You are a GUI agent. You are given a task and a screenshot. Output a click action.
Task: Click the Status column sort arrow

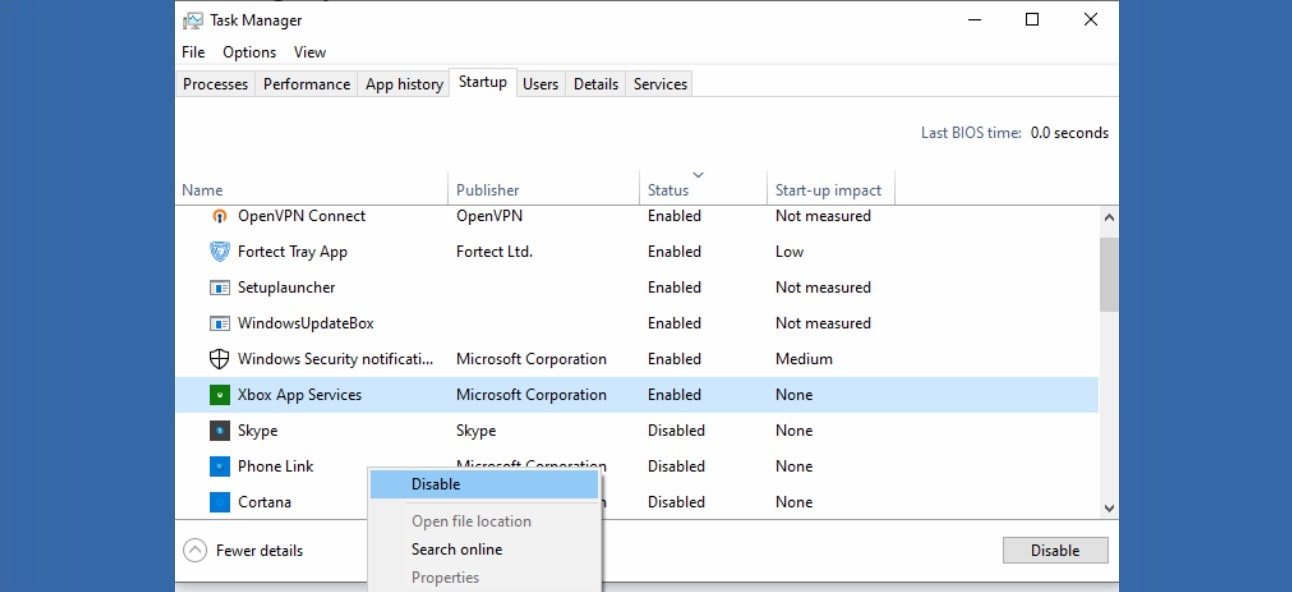click(x=698, y=174)
